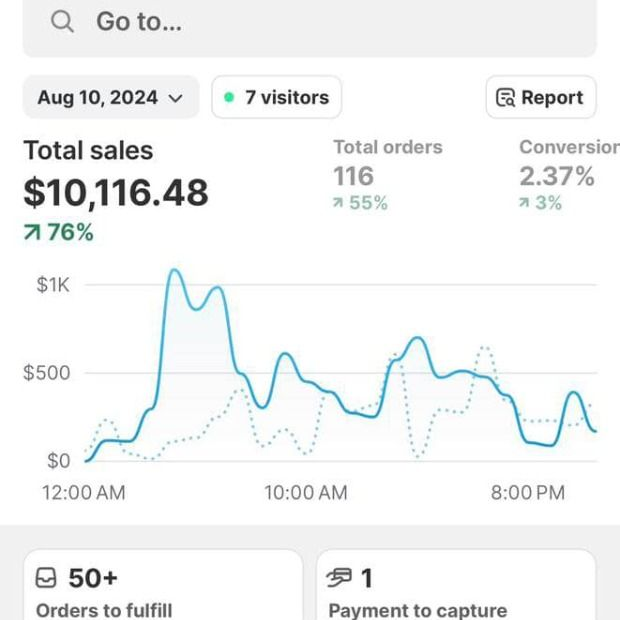Viewport: 620px width, 620px height.
Task: Click the chevron next to the date
Action: coord(176,98)
